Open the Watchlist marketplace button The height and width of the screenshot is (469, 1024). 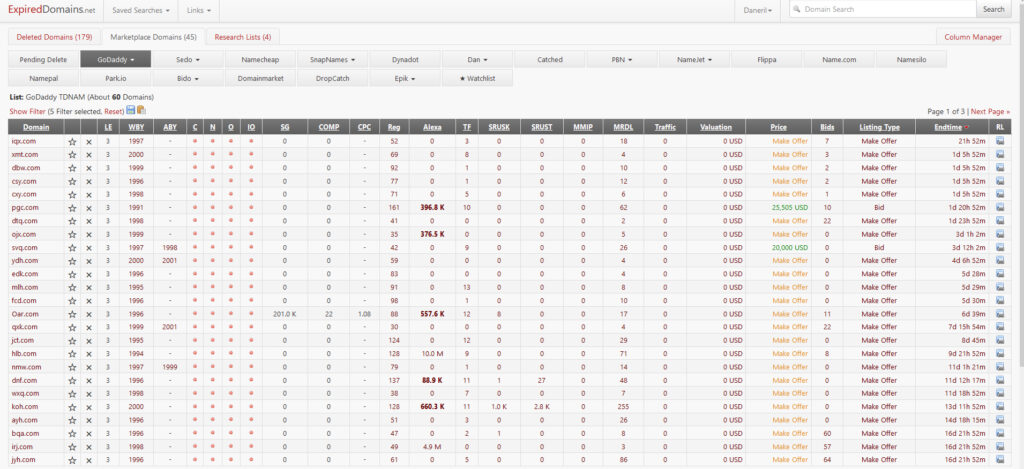pyautogui.click(x=477, y=78)
